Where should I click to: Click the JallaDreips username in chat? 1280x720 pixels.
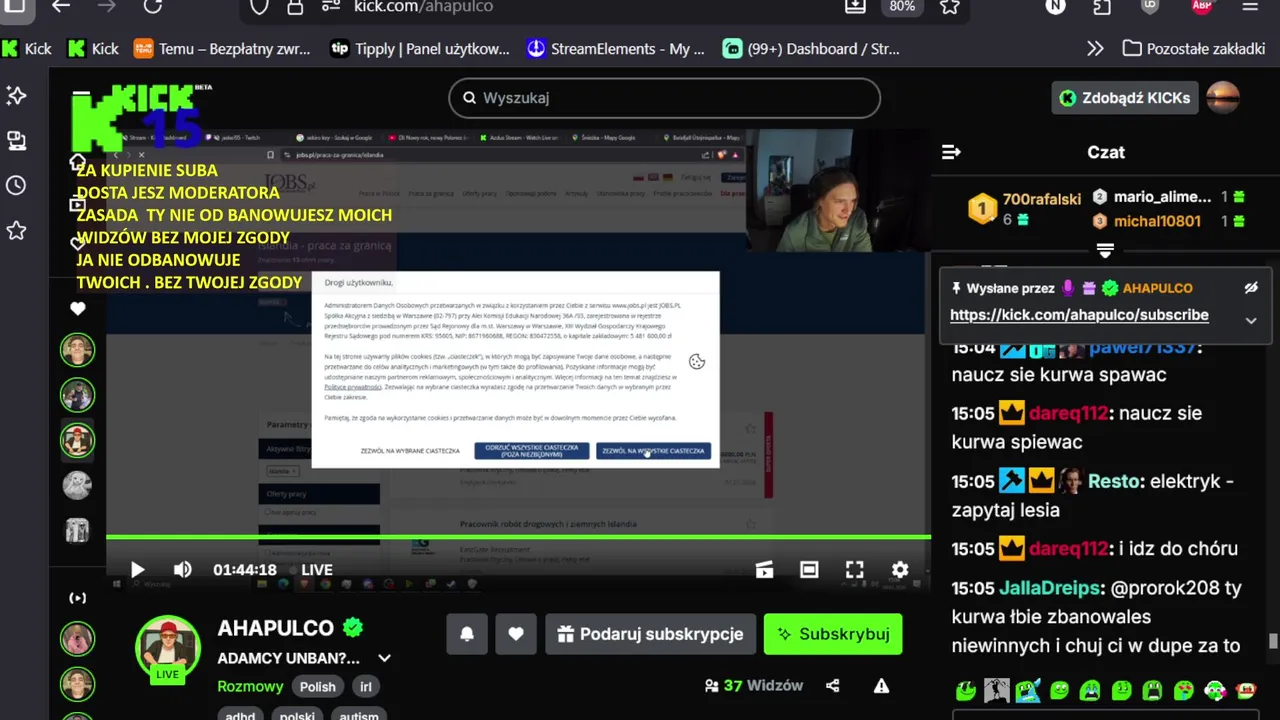tap(1051, 588)
